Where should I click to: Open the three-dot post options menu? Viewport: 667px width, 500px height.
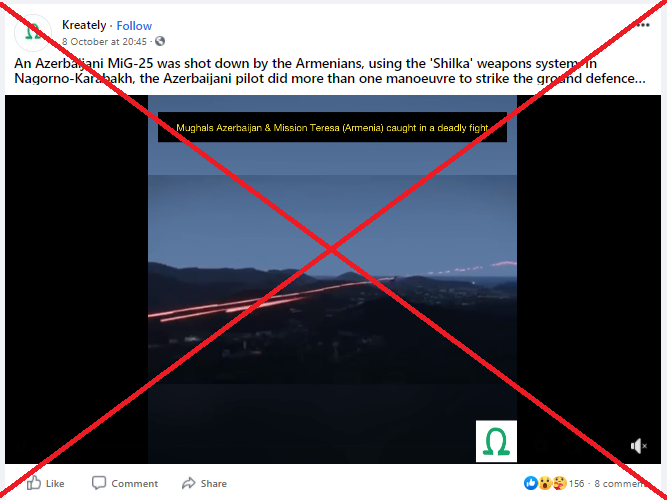(643, 25)
